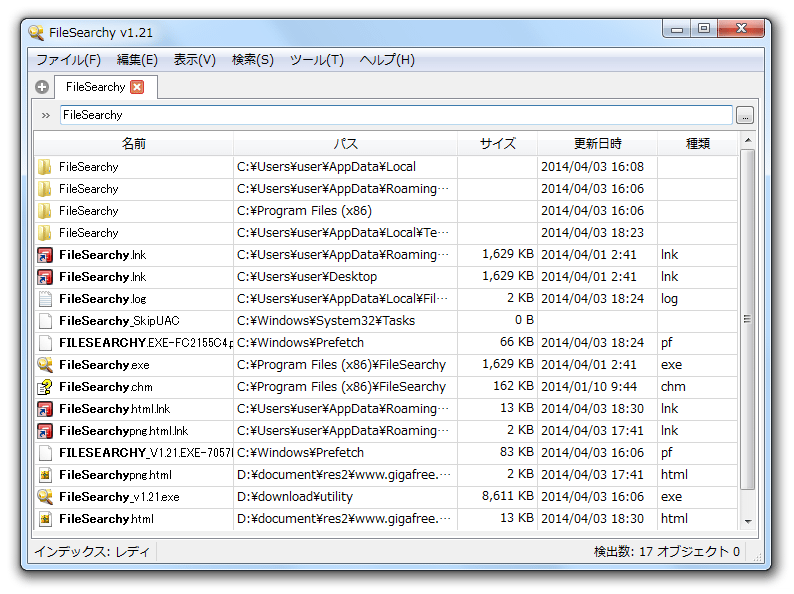794x594 pixels.
Task: Click folder icon for FileSearchy in AppData\Local
Action: 45,167
